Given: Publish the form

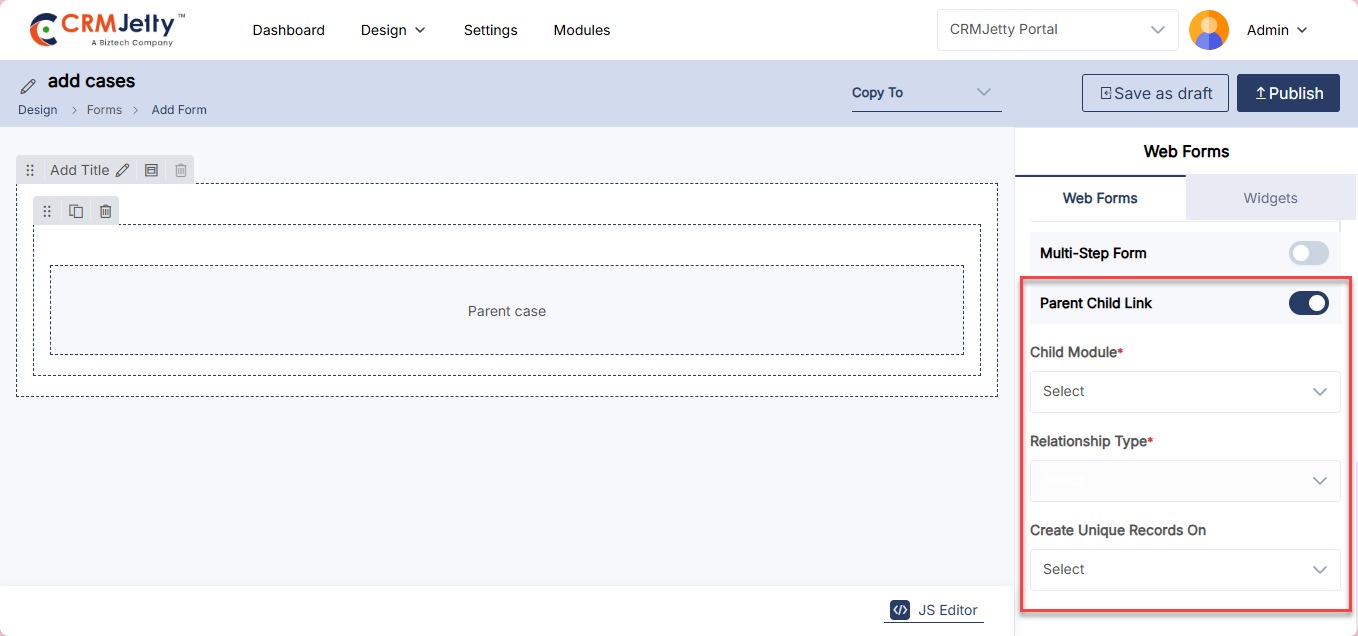Looking at the screenshot, I should pyautogui.click(x=1288, y=93).
